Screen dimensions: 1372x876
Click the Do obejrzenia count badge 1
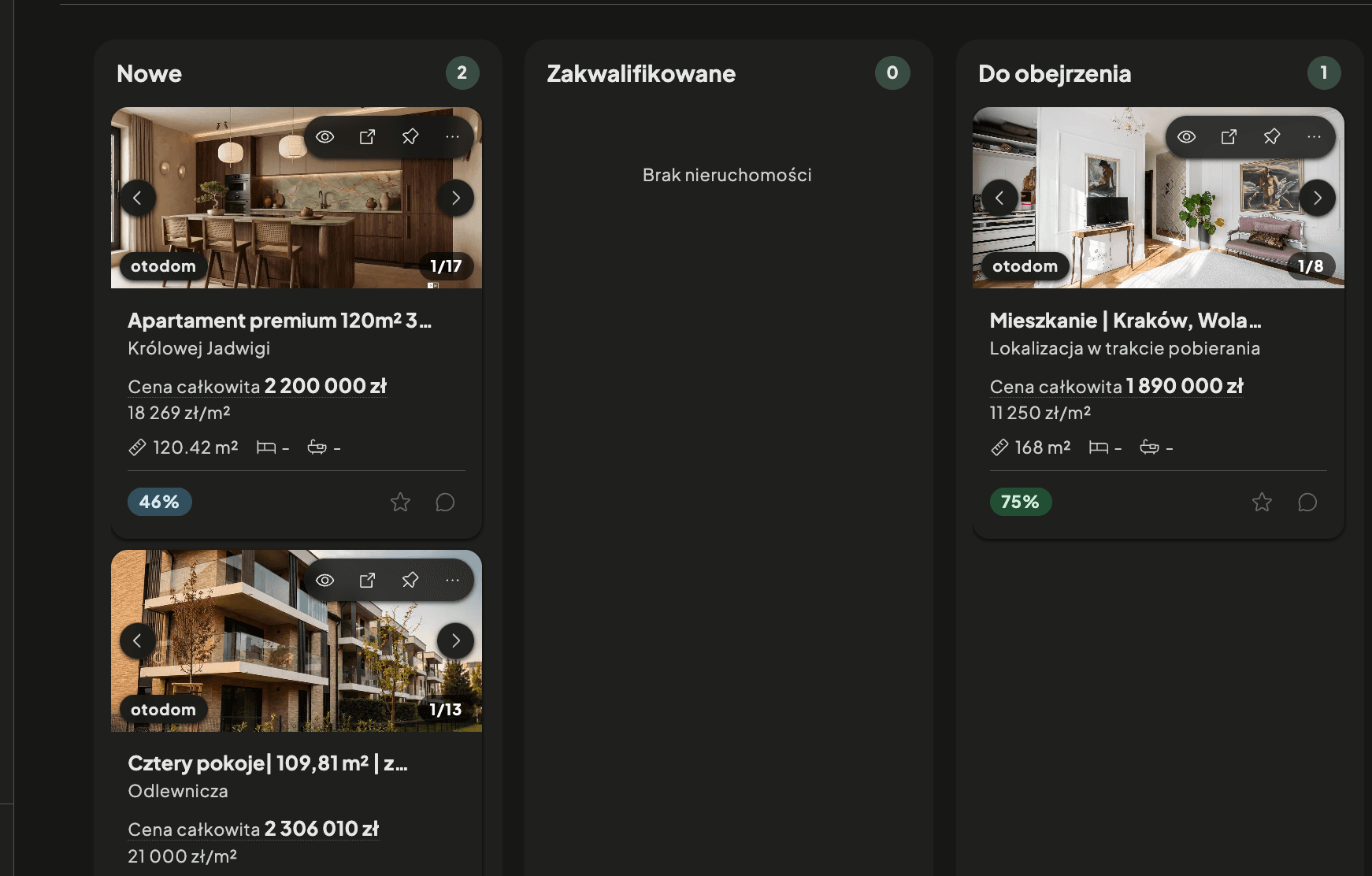tap(1324, 73)
